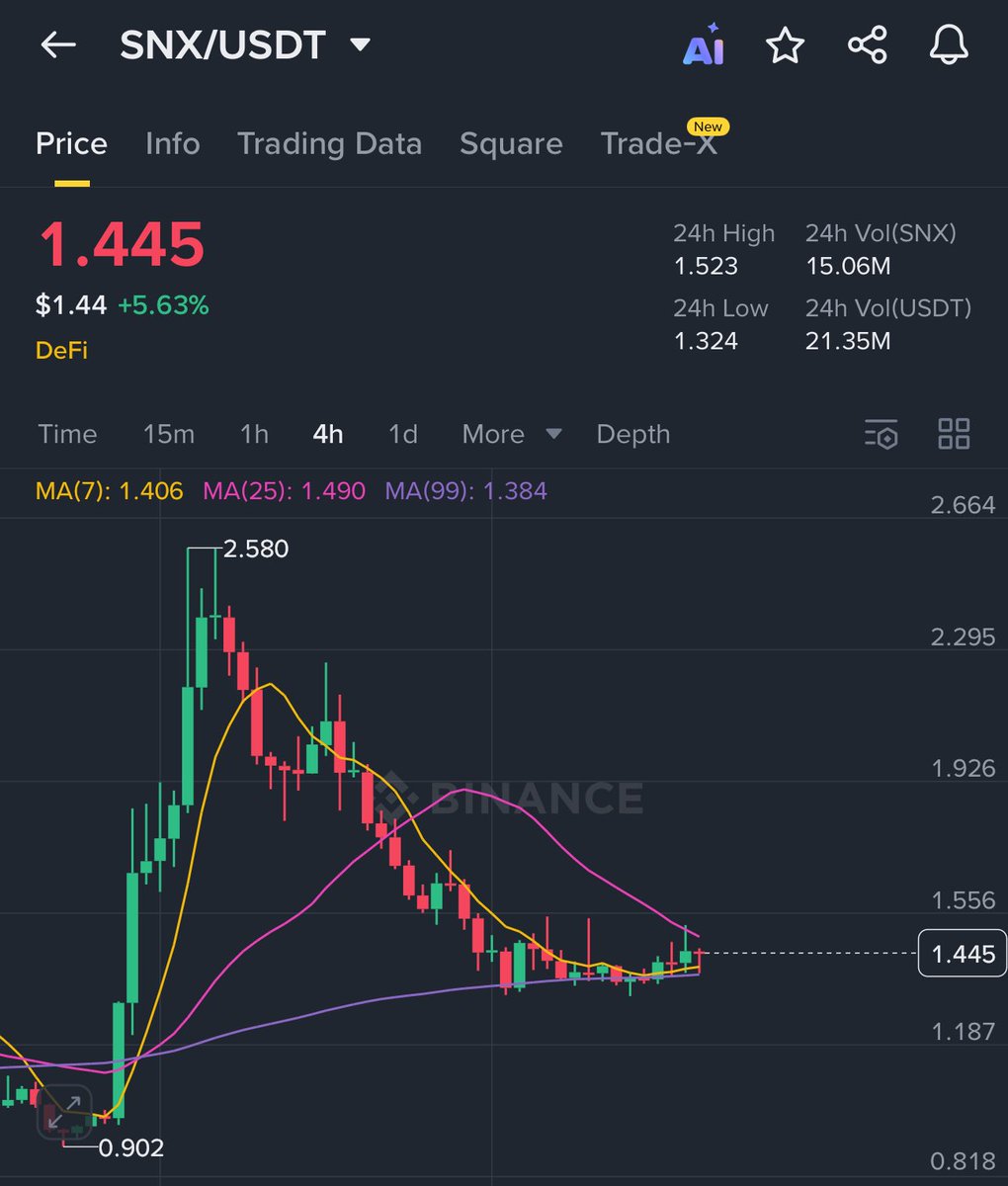1008x1186 pixels.
Task: Tap the DeFi category tag
Action: pyautogui.click(x=61, y=350)
